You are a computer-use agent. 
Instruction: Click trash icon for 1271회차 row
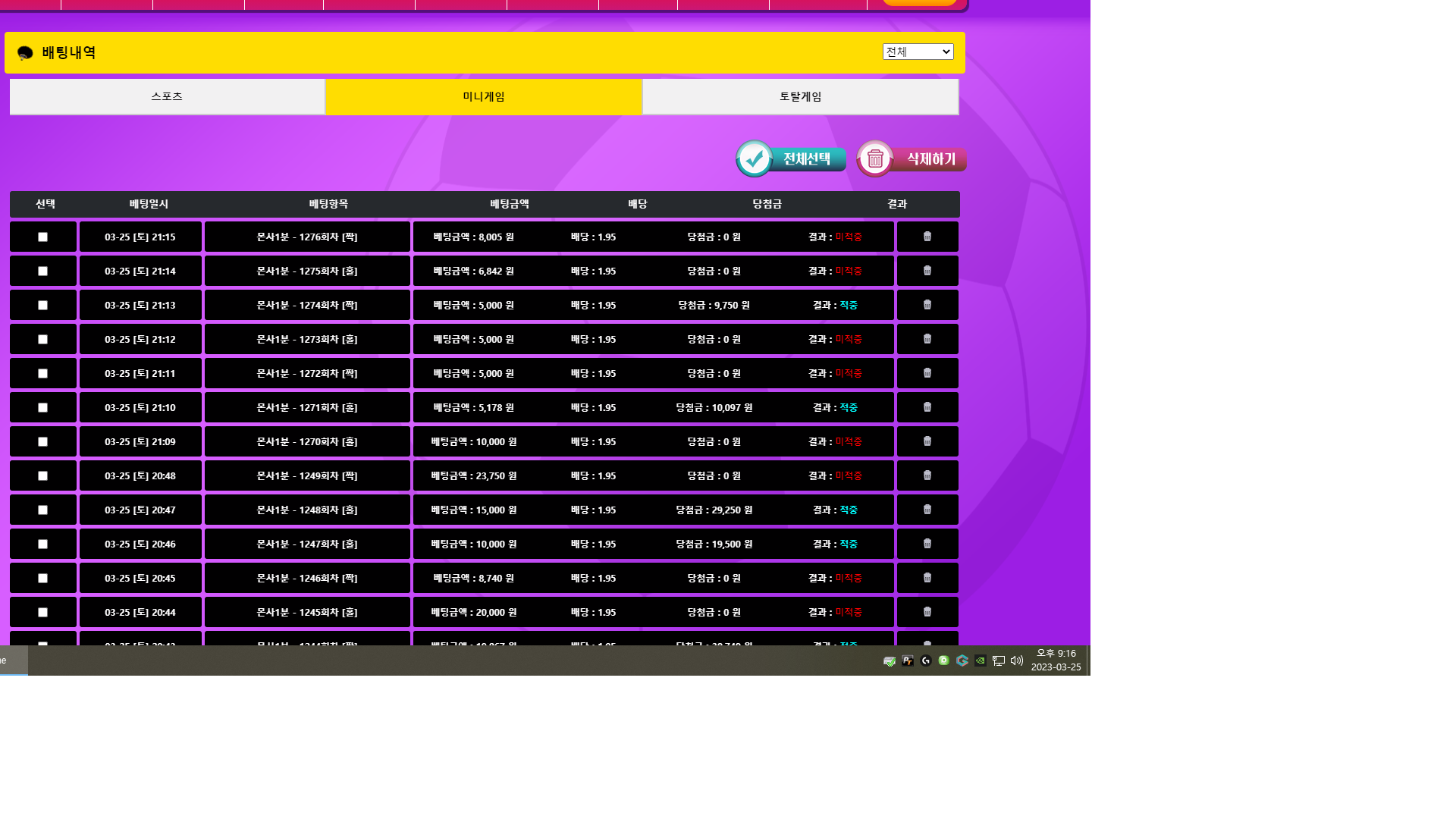point(927,407)
